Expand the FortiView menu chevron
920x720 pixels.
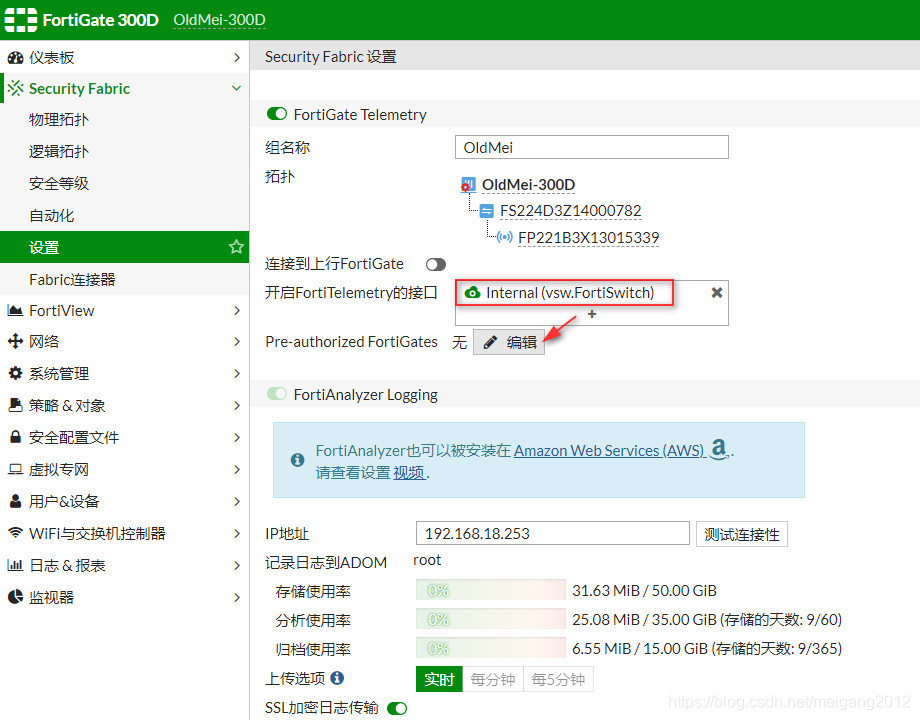pos(237,310)
